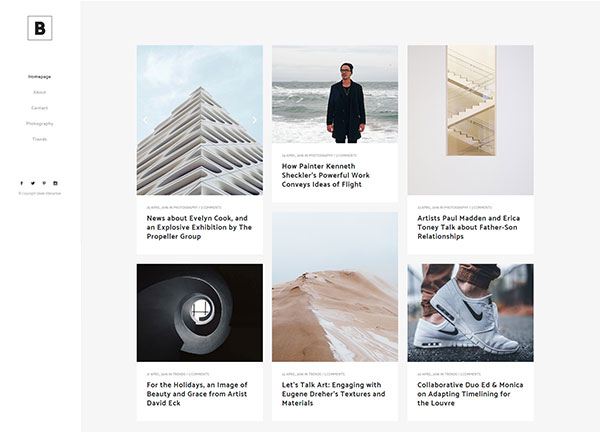Click the B logo in the sidebar
Image resolution: width=600 pixels, height=432 pixels.
tap(40, 28)
